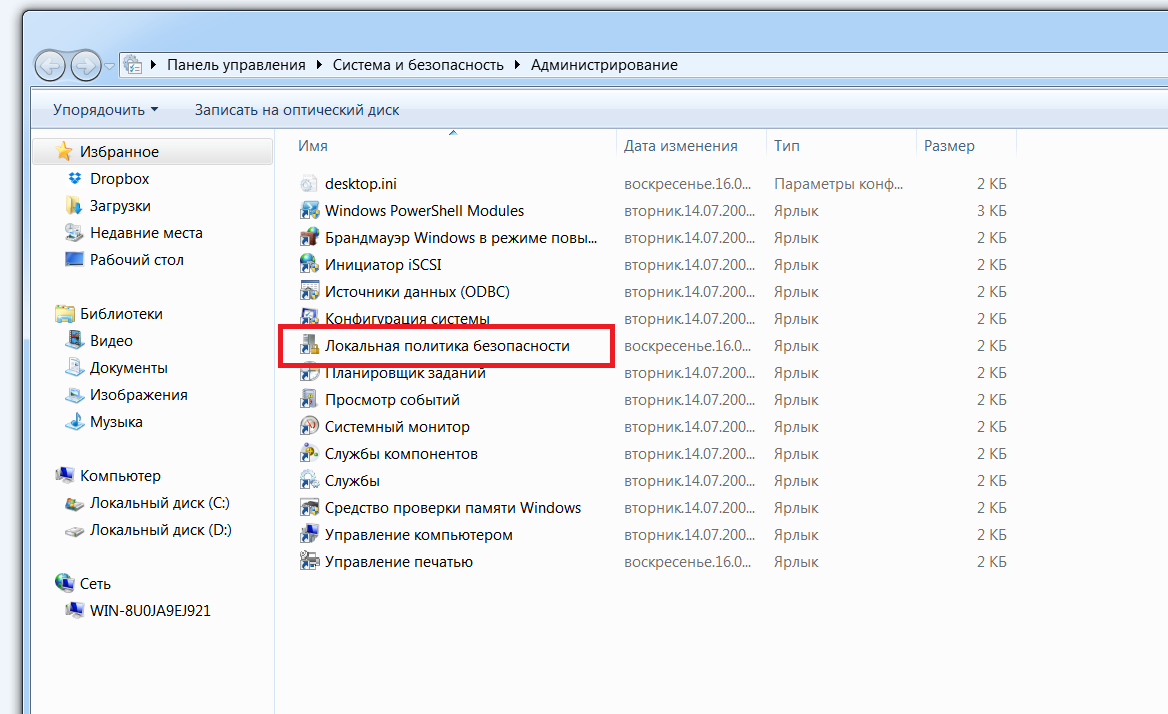This screenshot has width=1168, height=714.
Task: Sort by the Размер column header
Action: tap(949, 146)
